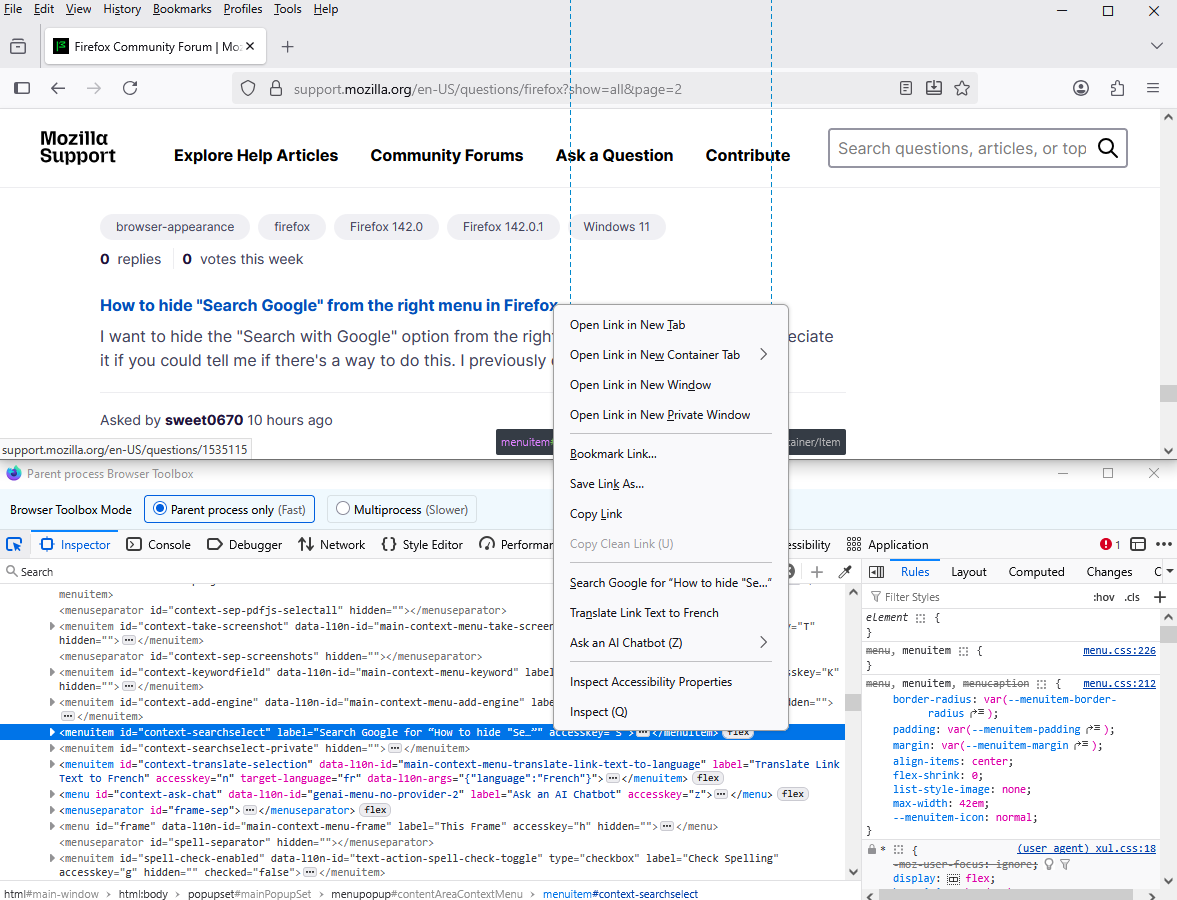Bookmark this page with the star icon
Image resolution: width=1177 pixels, height=900 pixels.
(x=962, y=88)
